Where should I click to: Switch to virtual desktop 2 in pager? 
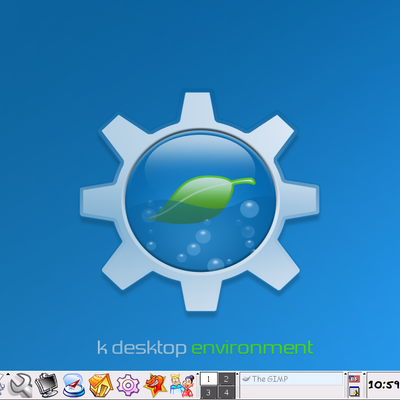tap(227, 379)
